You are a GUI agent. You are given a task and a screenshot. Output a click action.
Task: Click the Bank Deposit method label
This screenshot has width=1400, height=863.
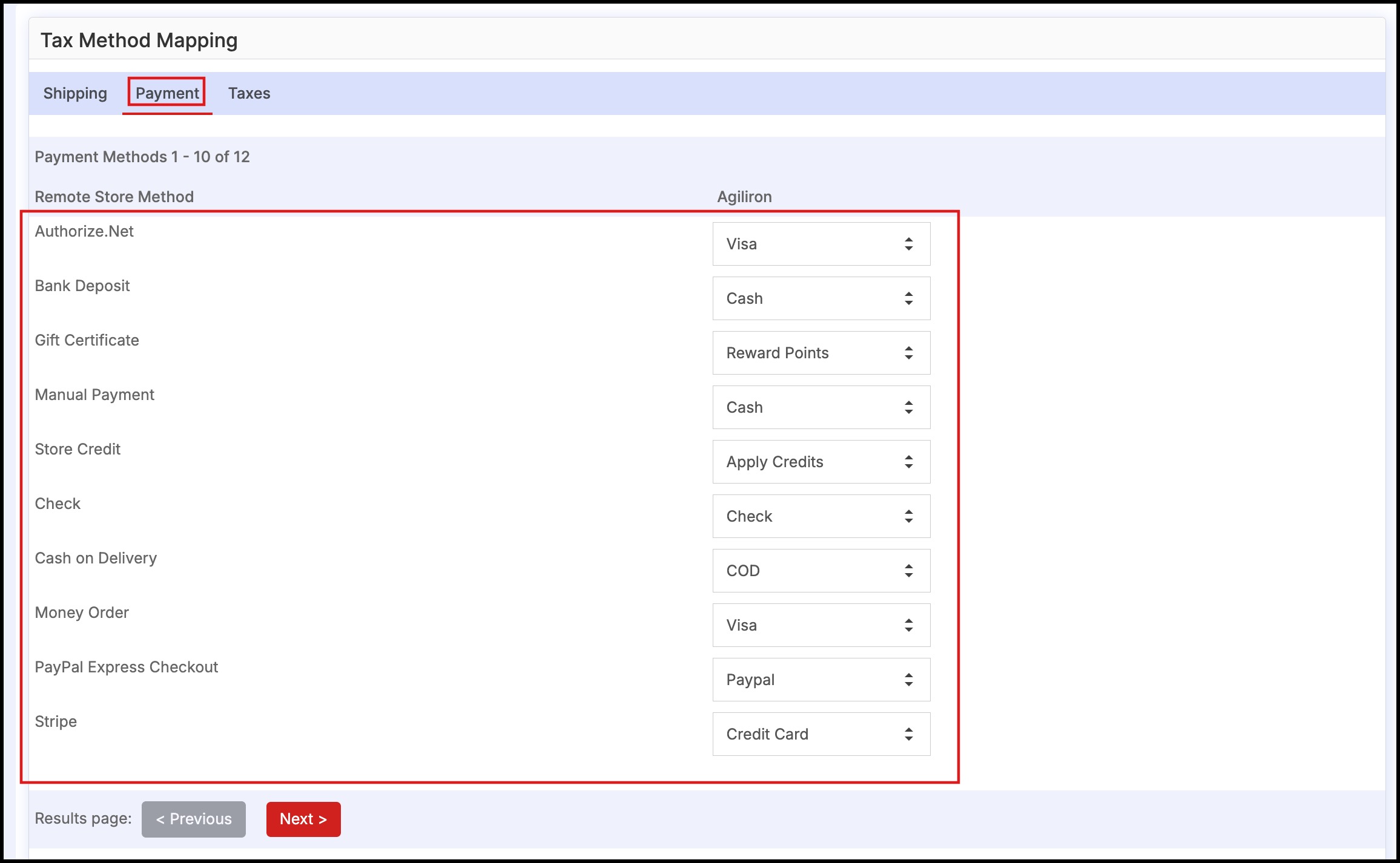click(82, 286)
